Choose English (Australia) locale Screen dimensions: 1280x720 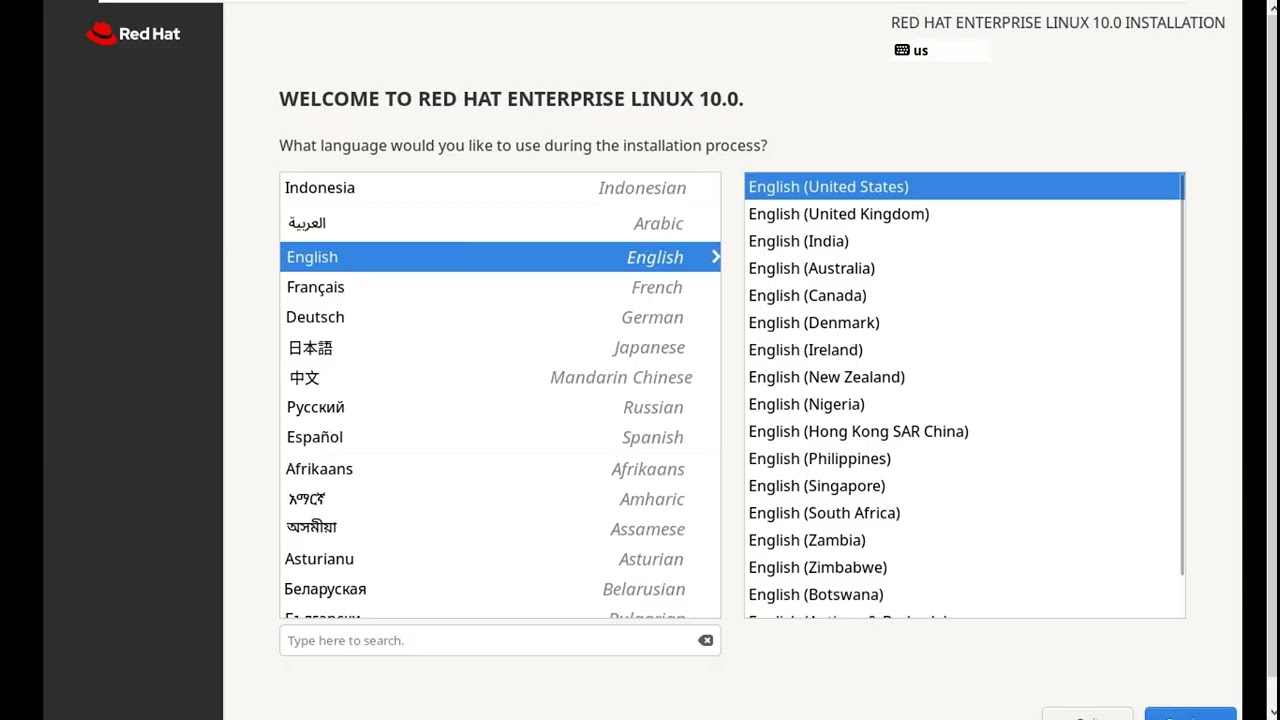tap(963, 268)
